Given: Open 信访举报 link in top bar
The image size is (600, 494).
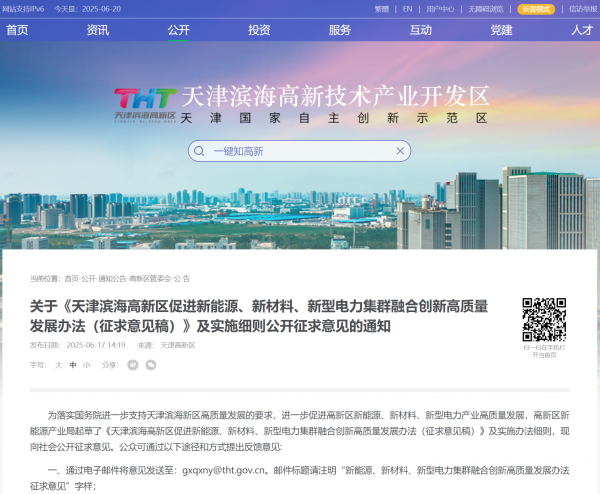Looking at the screenshot, I should [583, 9].
